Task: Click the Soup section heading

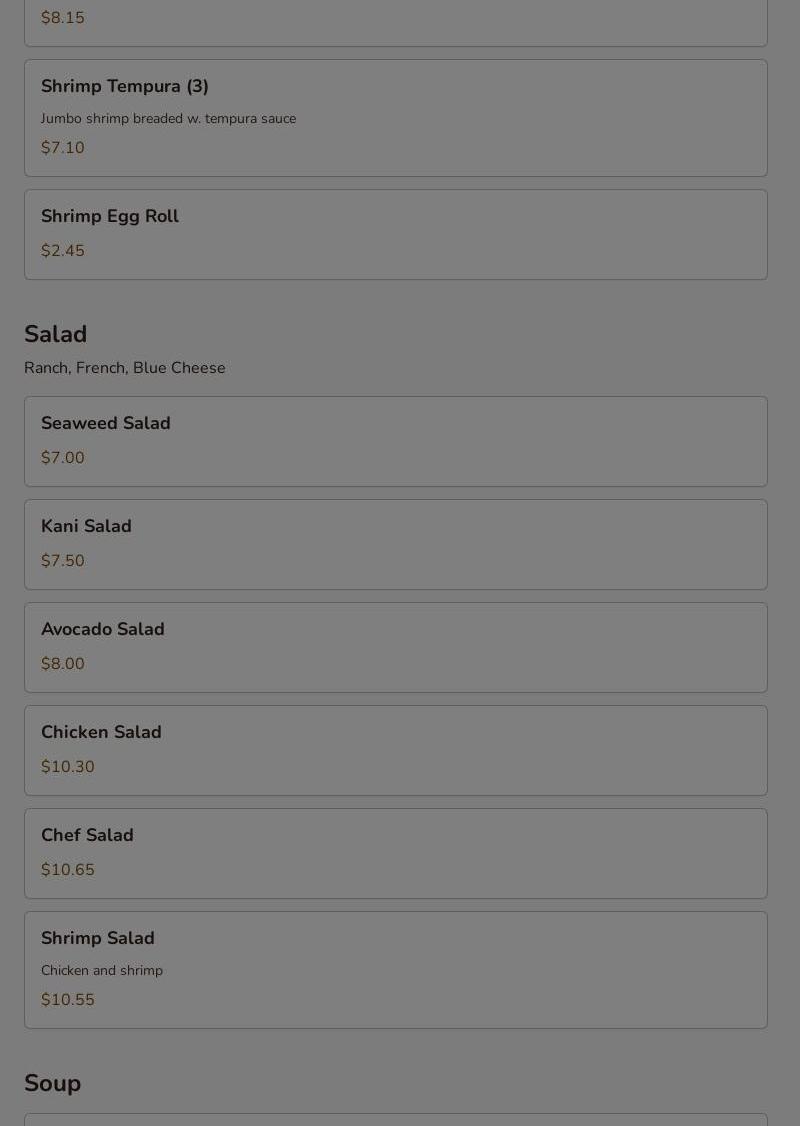Action: click(x=53, y=1083)
